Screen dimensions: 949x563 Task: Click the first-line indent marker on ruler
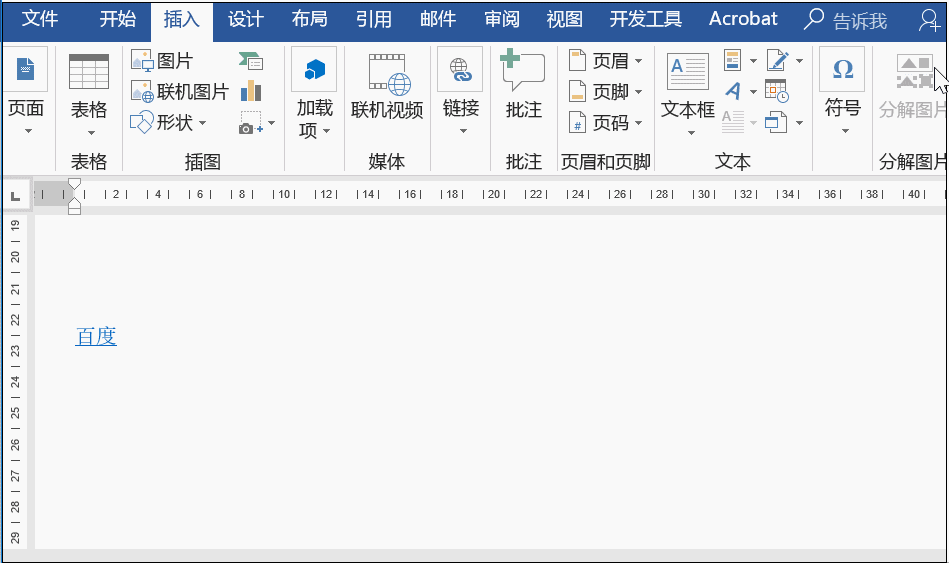(x=74, y=184)
